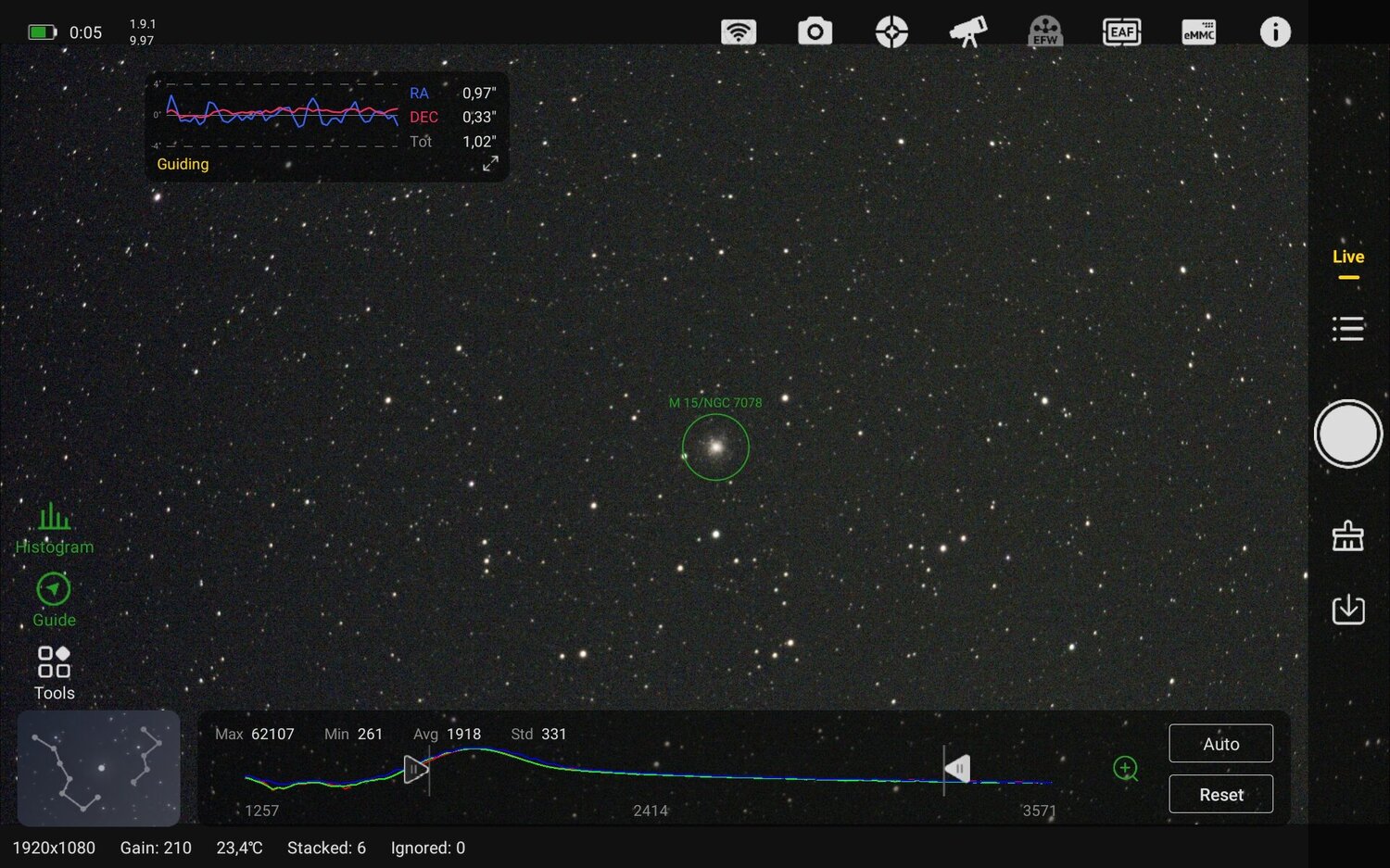Open the WiFi settings icon

(x=738, y=31)
